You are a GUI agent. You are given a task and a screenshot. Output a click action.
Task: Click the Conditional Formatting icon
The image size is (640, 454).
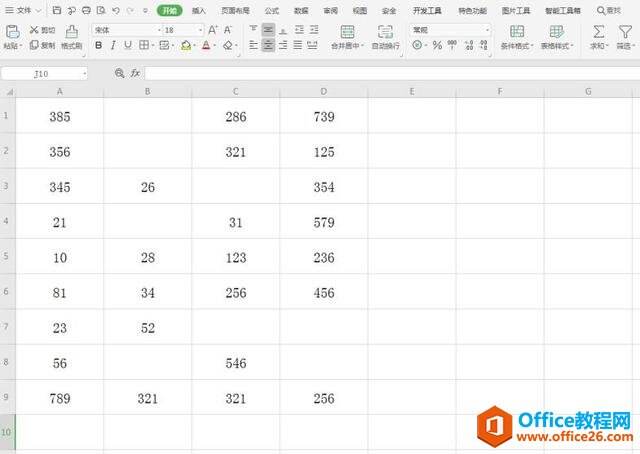click(x=517, y=31)
